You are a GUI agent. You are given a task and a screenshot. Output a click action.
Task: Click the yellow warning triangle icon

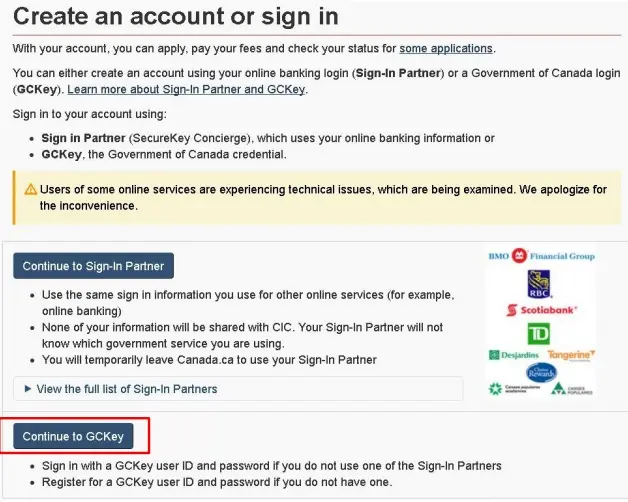pyautogui.click(x=30, y=190)
